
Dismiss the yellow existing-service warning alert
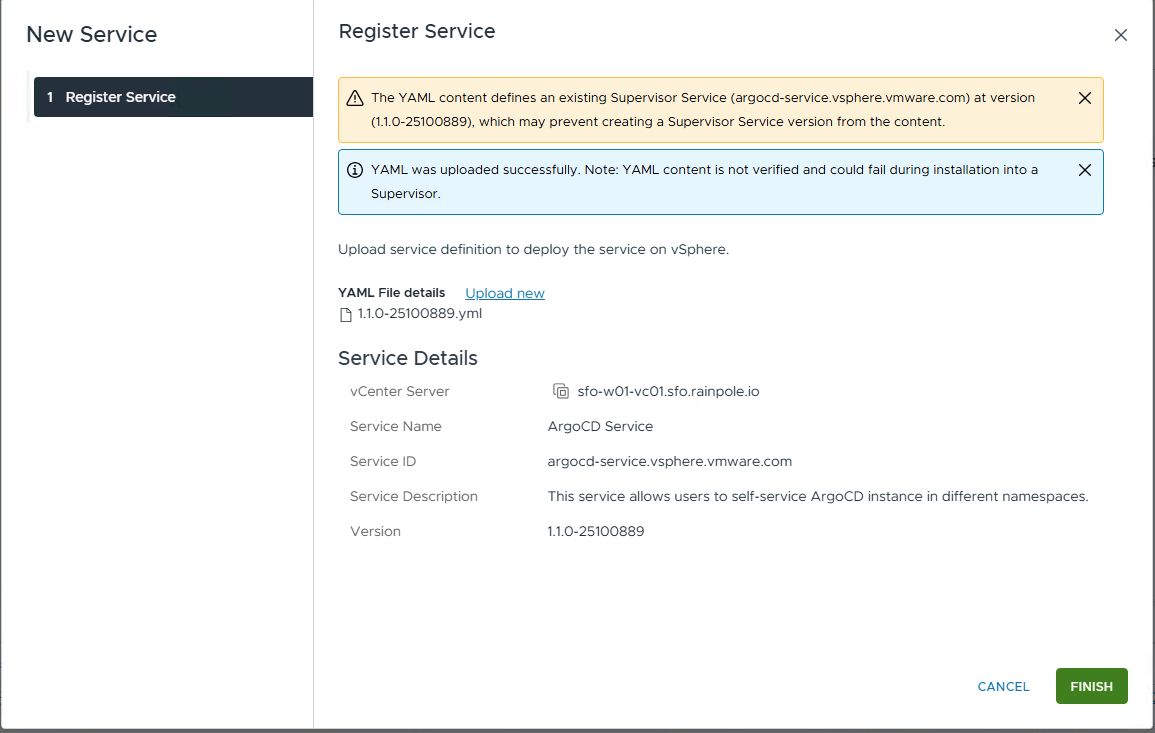point(1084,98)
